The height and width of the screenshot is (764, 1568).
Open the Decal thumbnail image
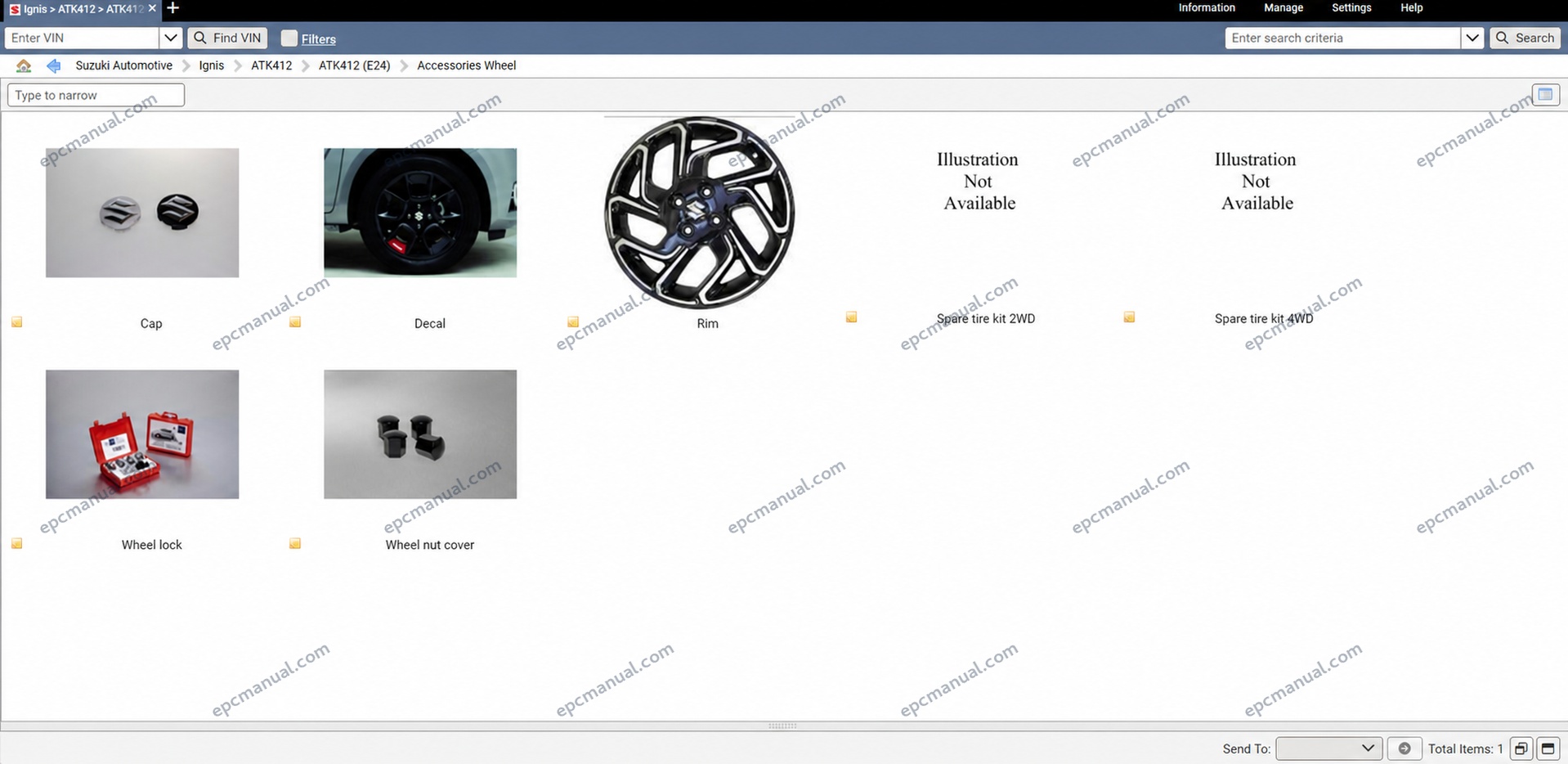tap(420, 213)
